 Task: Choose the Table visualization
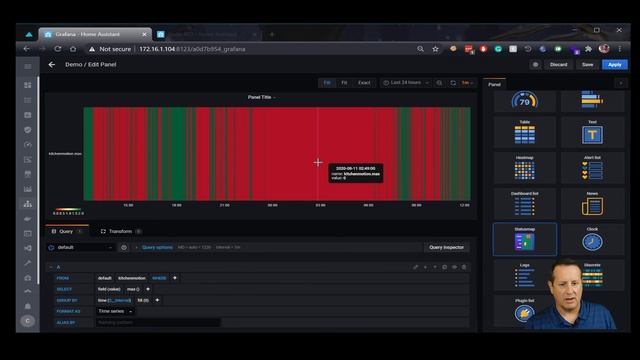tap(524, 132)
